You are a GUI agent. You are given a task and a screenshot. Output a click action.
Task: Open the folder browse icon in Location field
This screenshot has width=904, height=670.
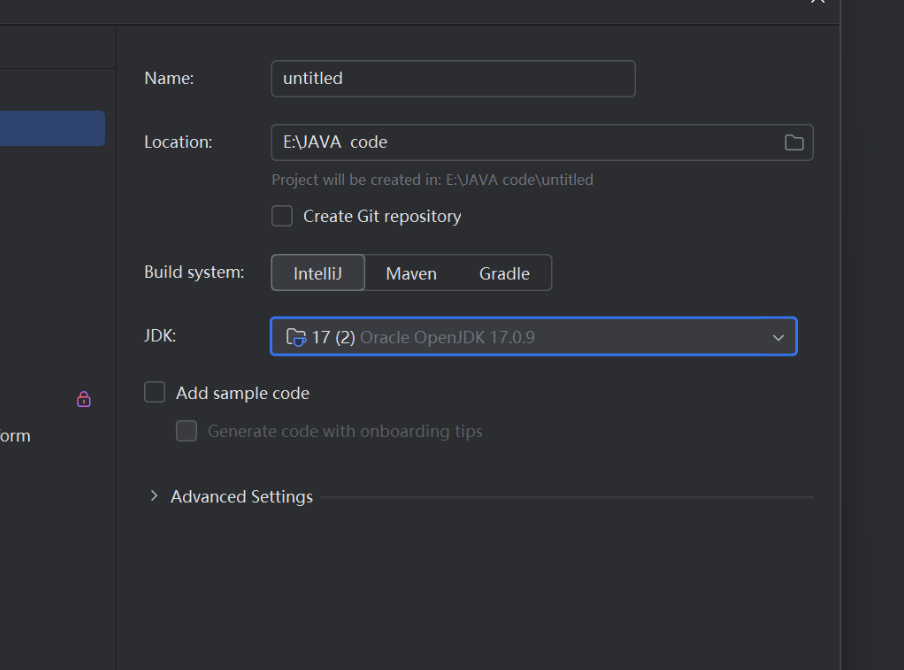coord(794,142)
